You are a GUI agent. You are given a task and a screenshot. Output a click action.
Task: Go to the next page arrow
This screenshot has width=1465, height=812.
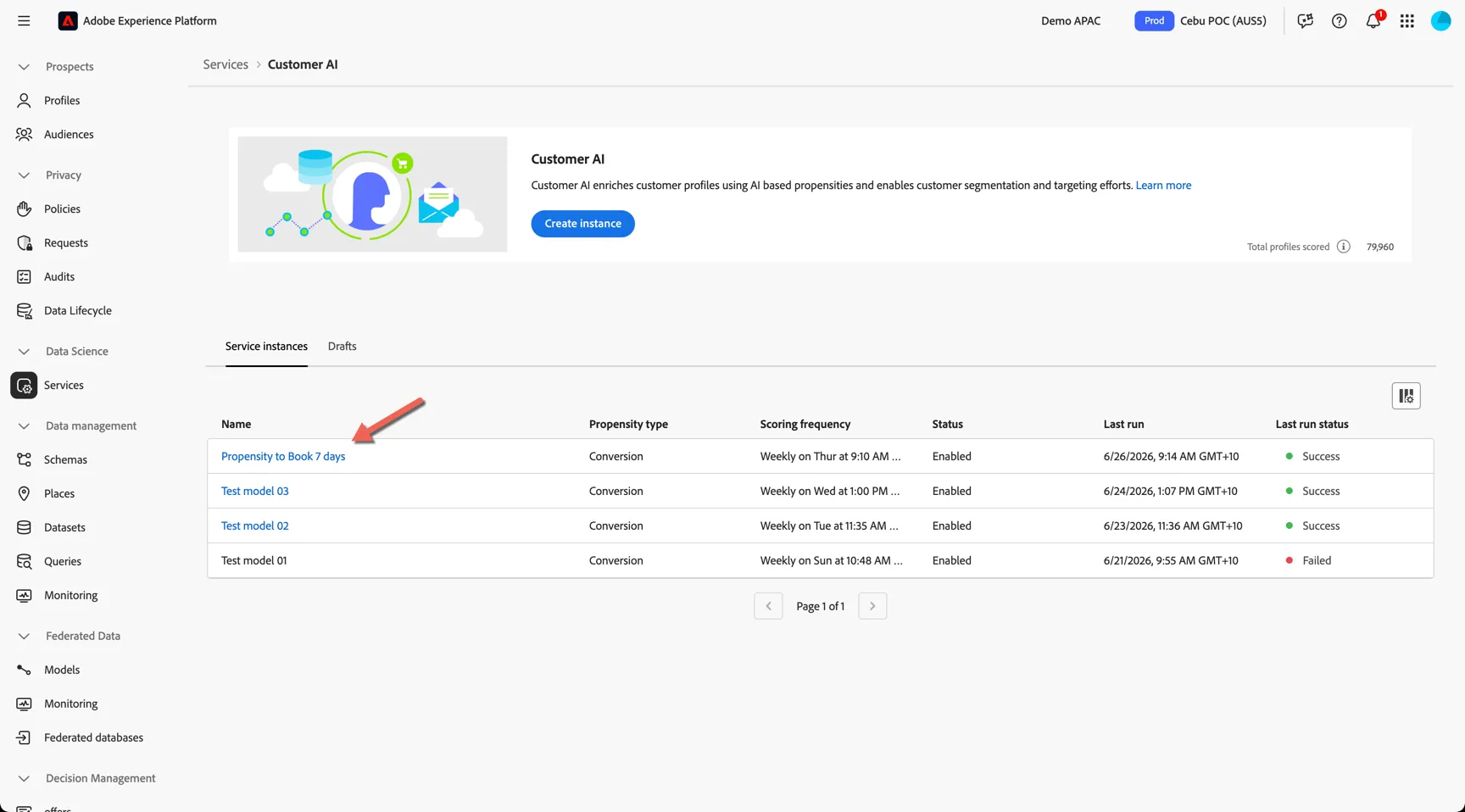click(872, 606)
